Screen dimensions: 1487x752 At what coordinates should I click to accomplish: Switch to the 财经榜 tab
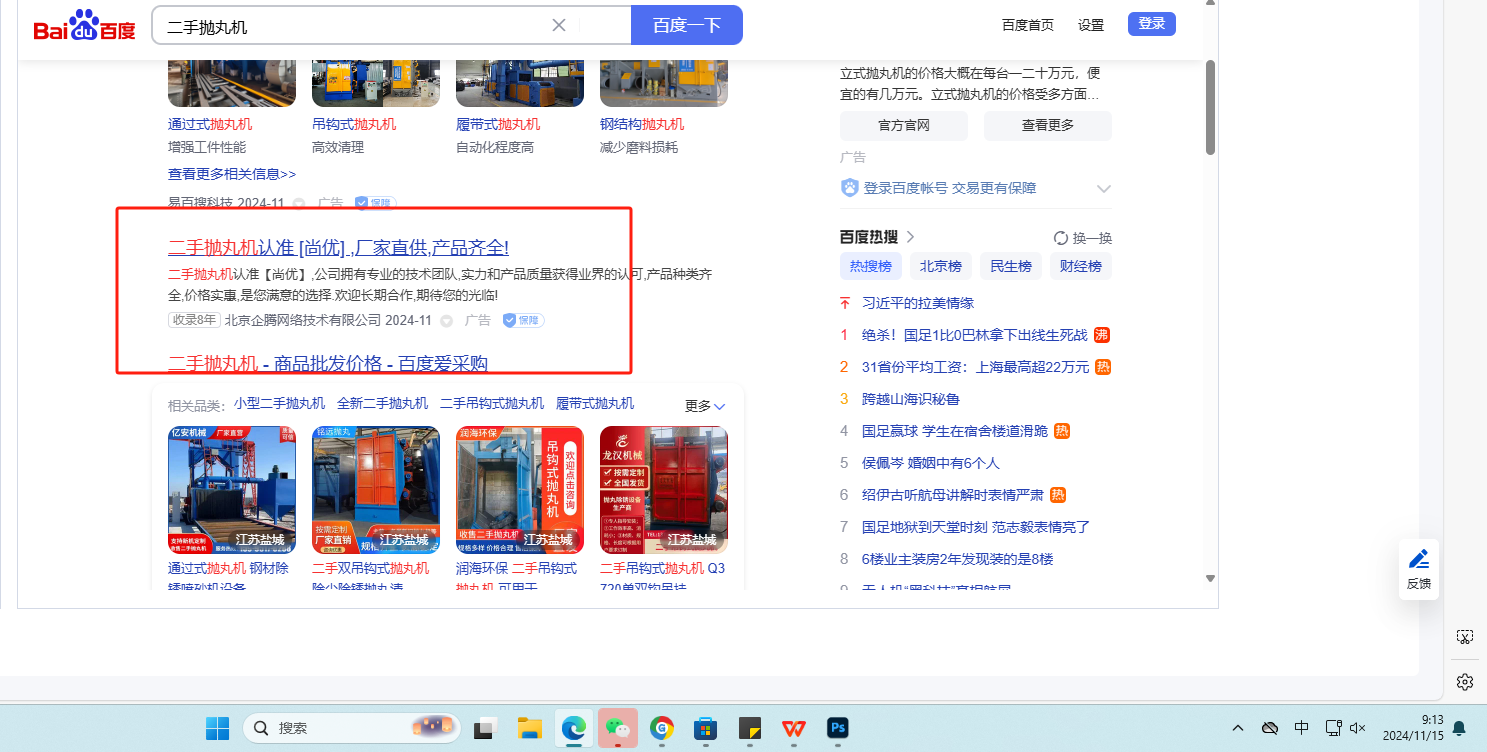coord(1081,266)
